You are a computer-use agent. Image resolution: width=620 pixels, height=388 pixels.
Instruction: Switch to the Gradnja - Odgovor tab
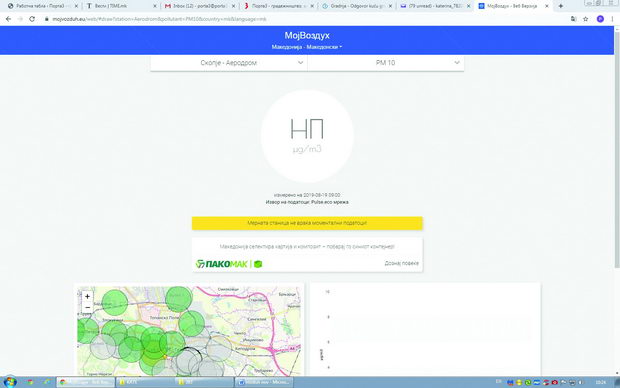click(x=357, y=6)
